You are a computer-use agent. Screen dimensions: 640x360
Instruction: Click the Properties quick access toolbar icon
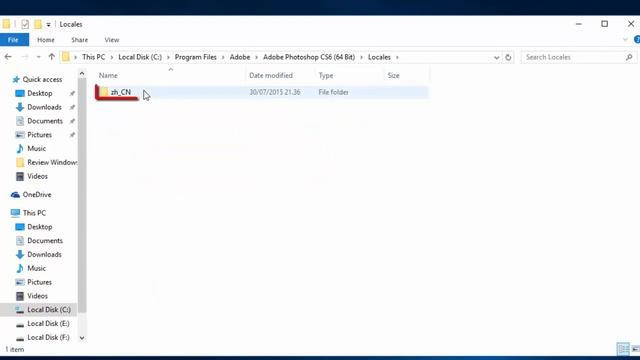tap(25, 24)
